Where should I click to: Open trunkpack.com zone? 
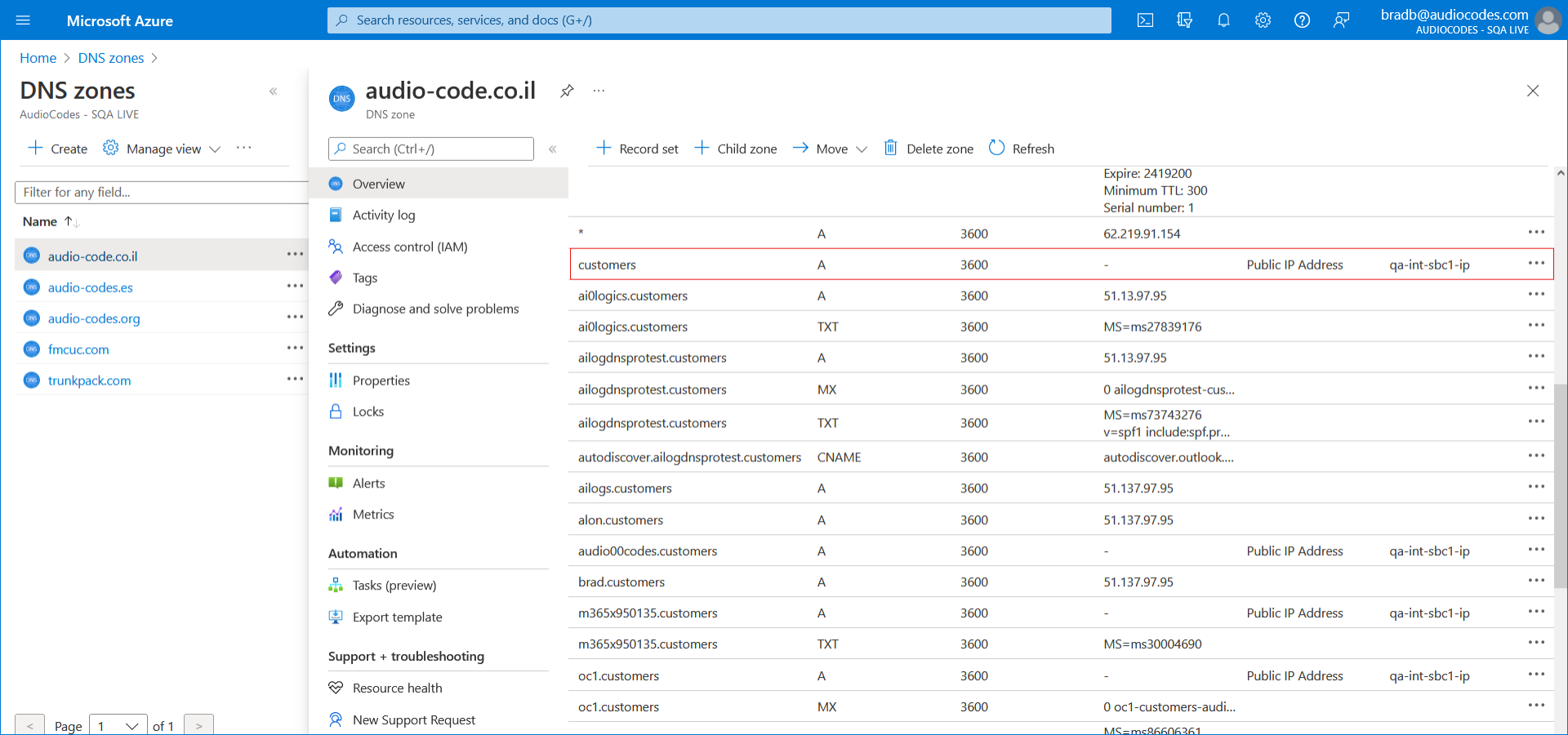(89, 381)
